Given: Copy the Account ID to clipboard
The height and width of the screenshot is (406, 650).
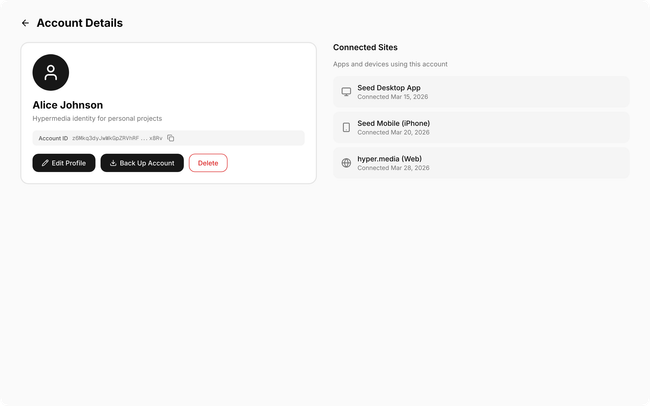Looking at the screenshot, I should (x=171, y=138).
